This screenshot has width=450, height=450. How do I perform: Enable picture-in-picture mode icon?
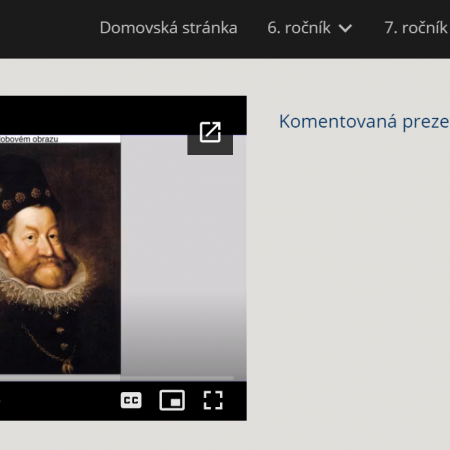pos(172,400)
